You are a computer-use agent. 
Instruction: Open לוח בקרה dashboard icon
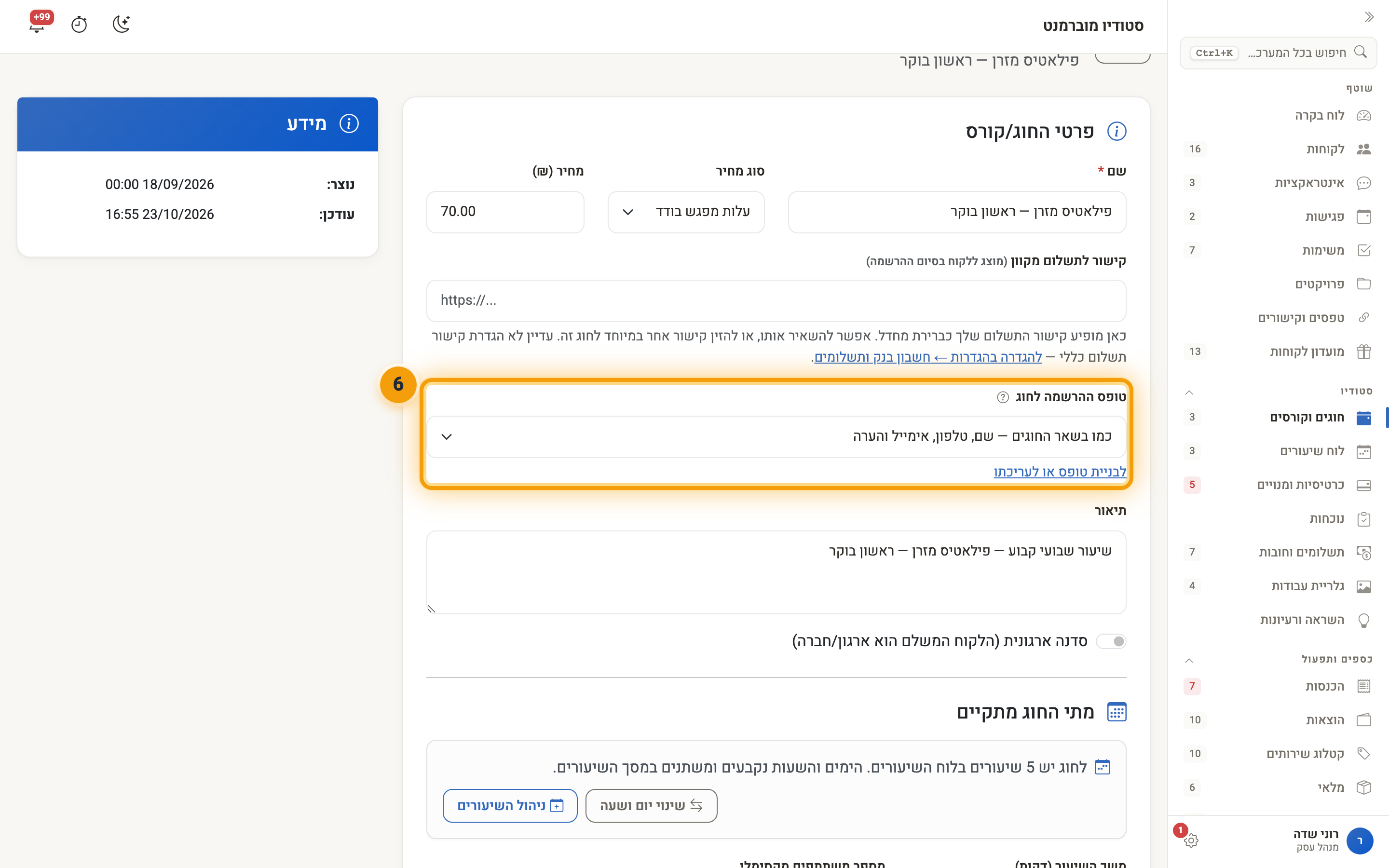click(x=1364, y=115)
